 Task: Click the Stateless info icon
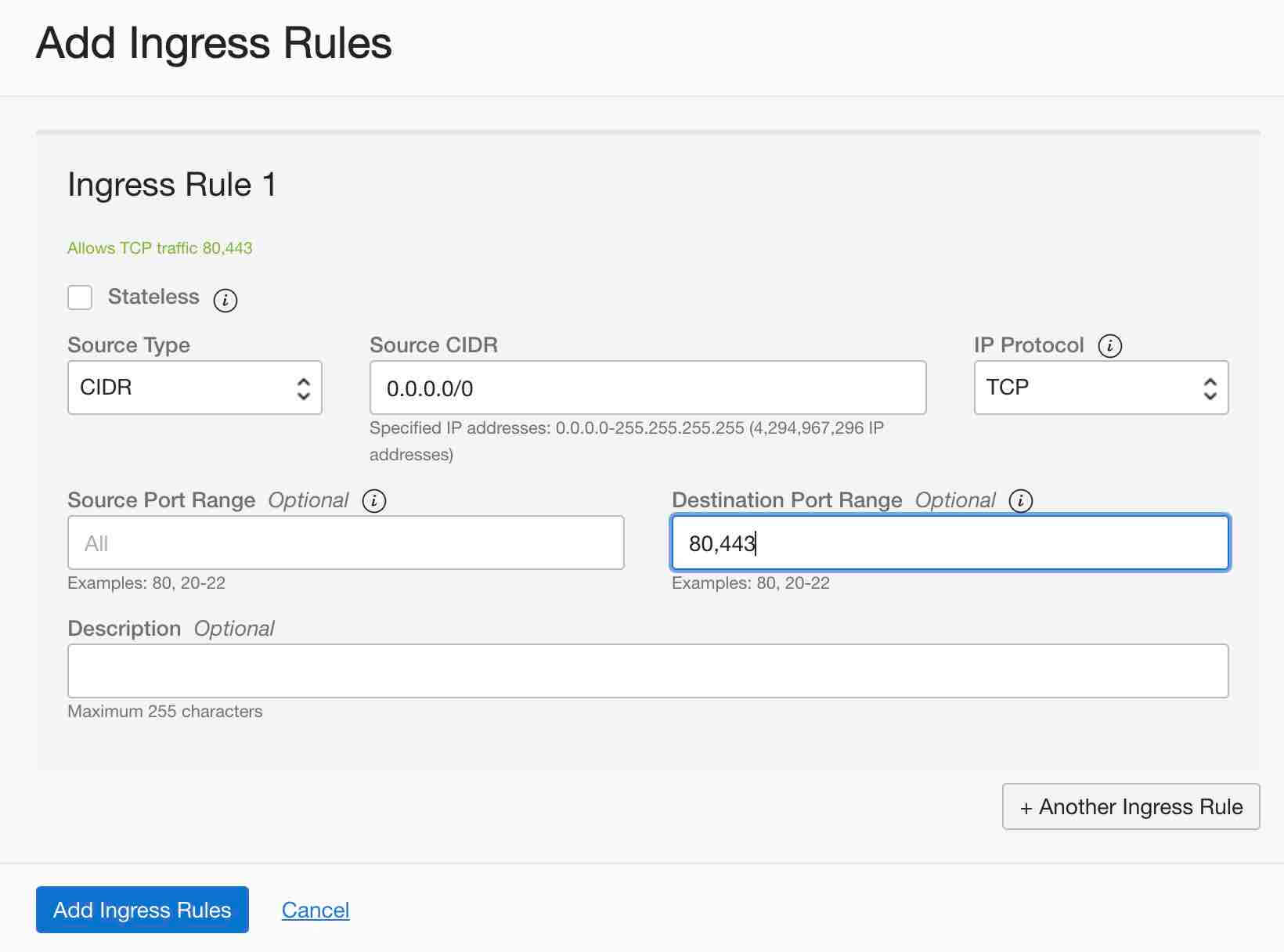click(225, 300)
